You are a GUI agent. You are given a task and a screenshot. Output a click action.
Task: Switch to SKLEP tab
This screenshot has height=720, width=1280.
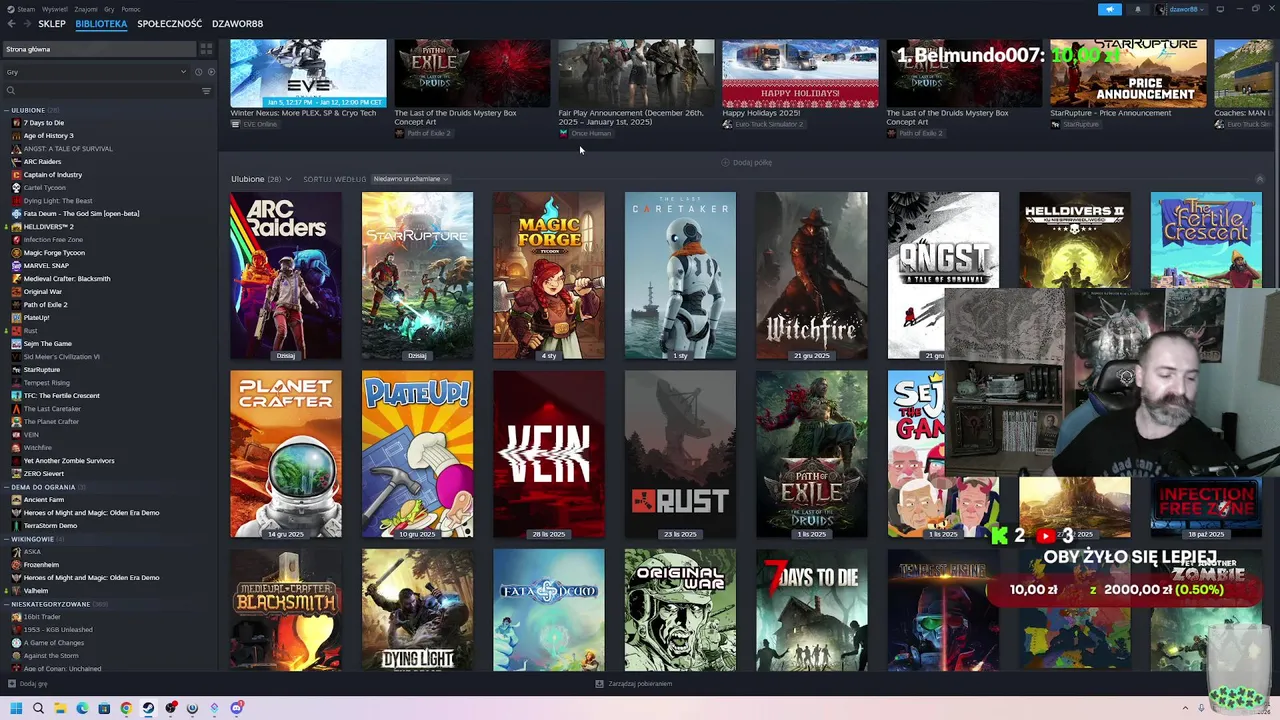(52, 24)
